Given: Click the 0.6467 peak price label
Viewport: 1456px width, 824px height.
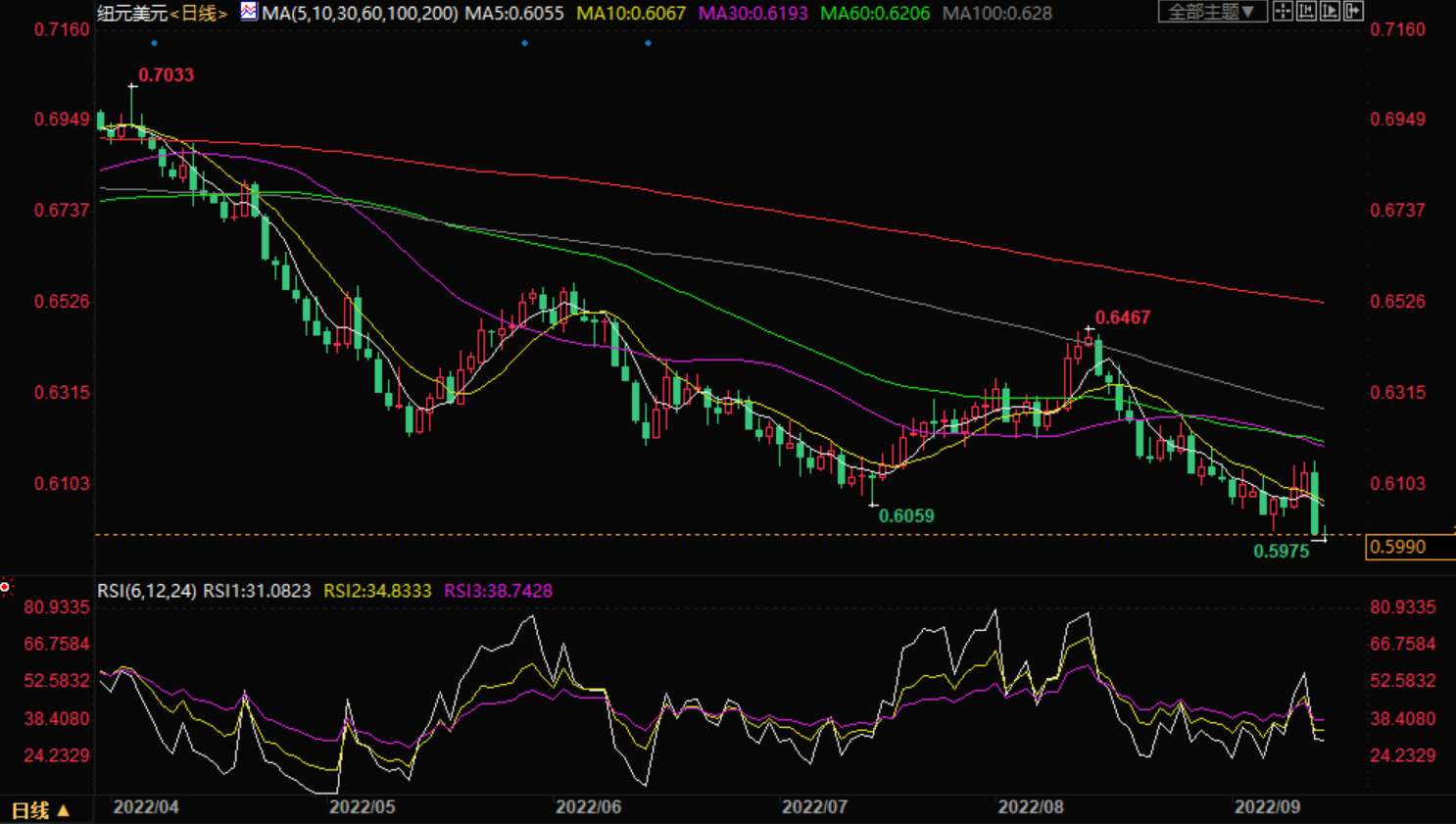Looking at the screenshot, I should coord(1123,317).
